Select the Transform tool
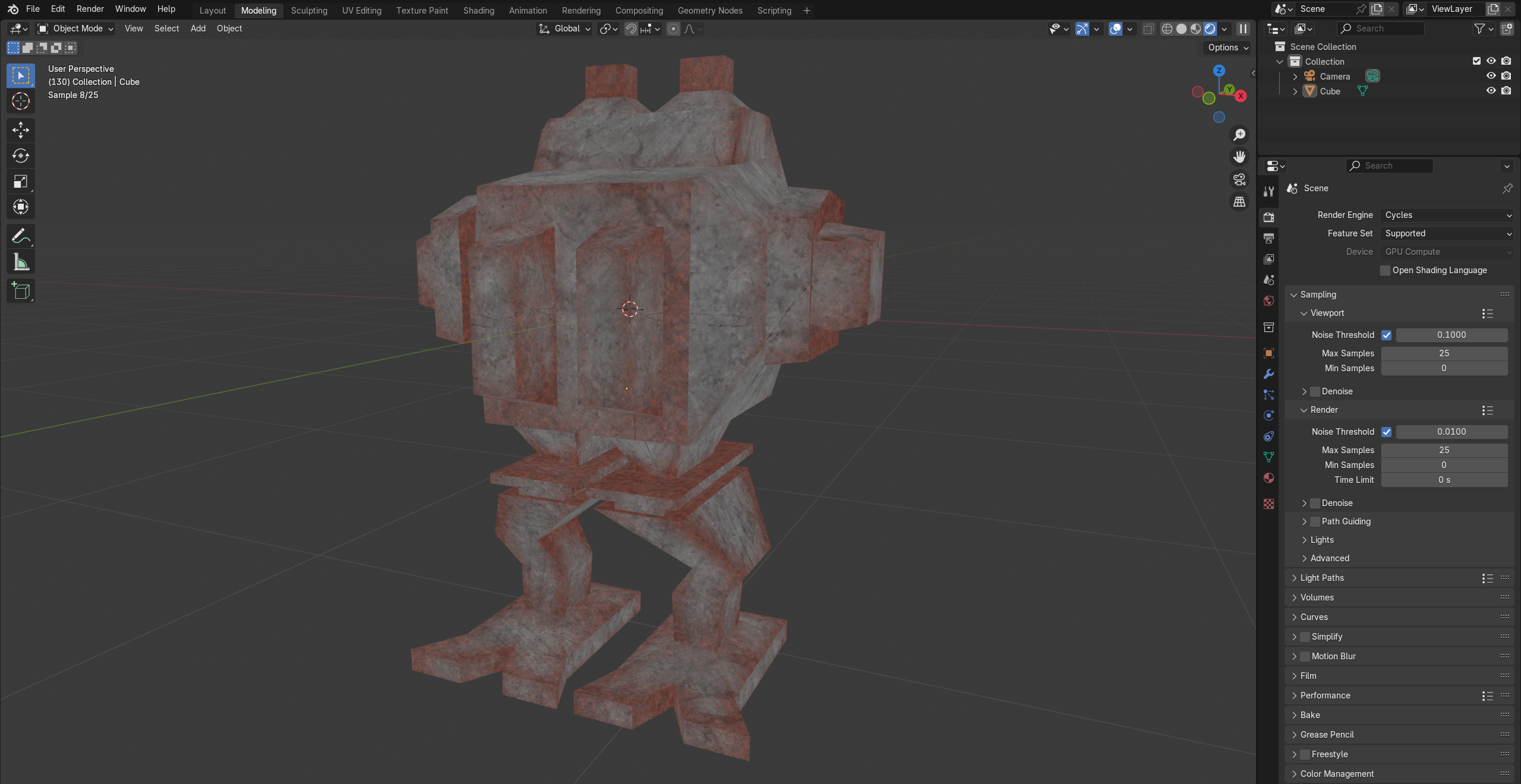This screenshot has width=1521, height=784. [21, 207]
